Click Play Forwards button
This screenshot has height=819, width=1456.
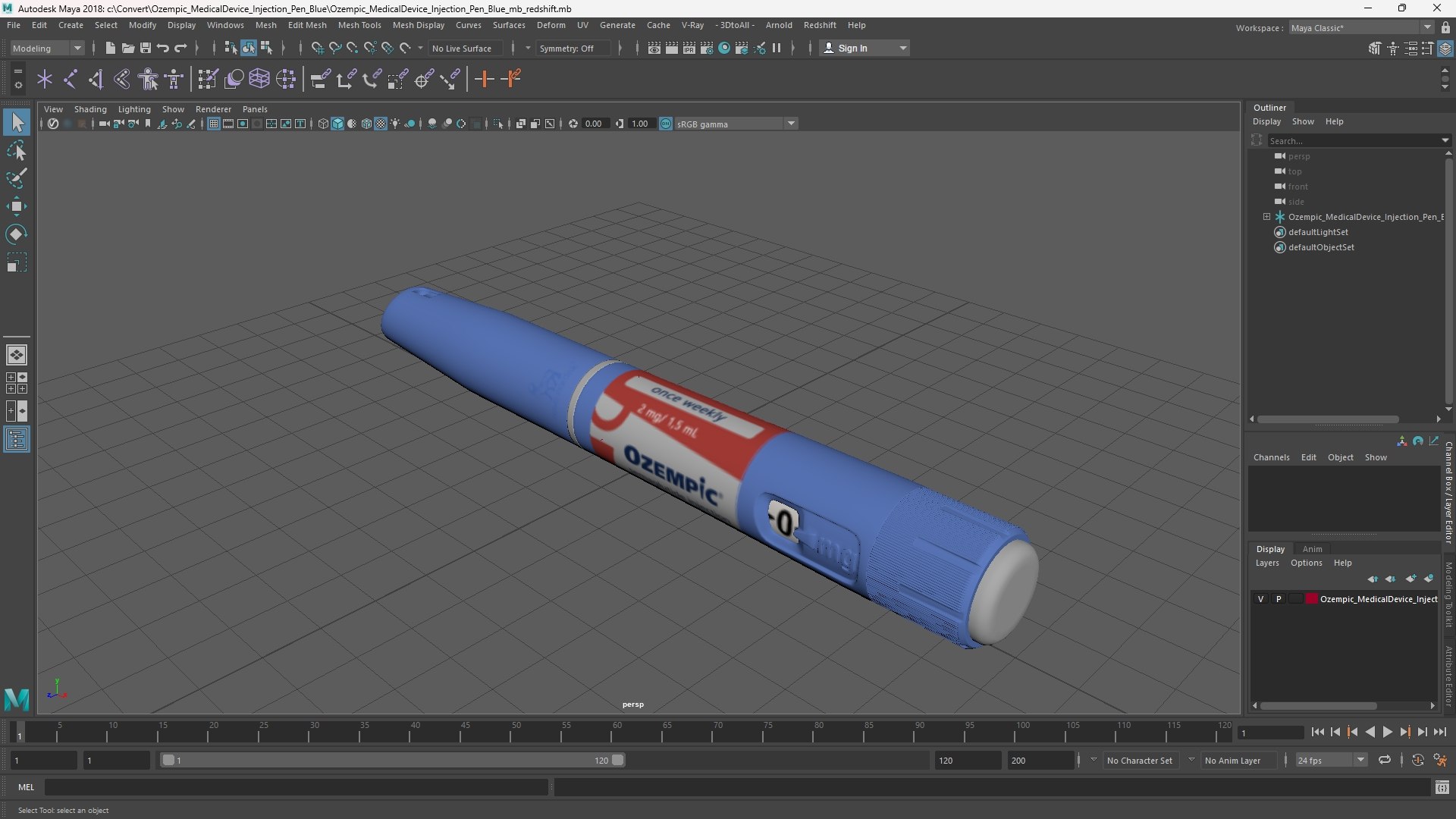tap(1387, 732)
